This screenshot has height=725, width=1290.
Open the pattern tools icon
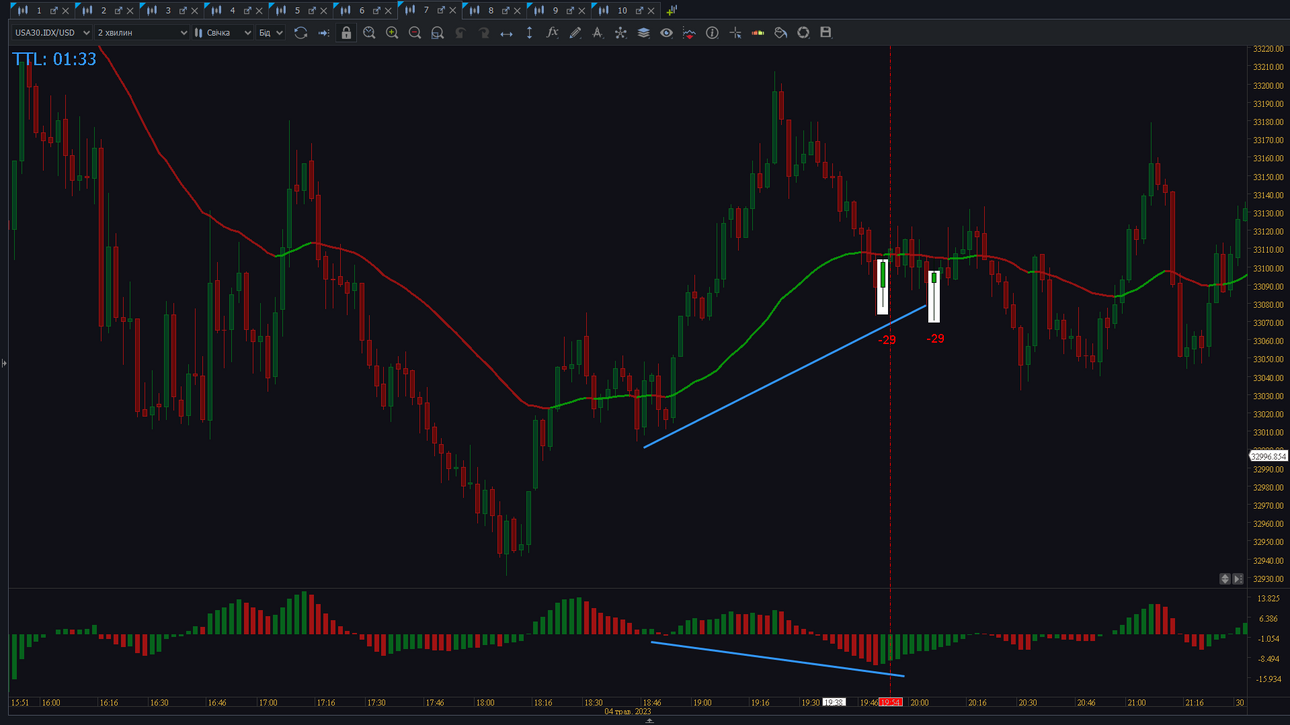(620, 33)
